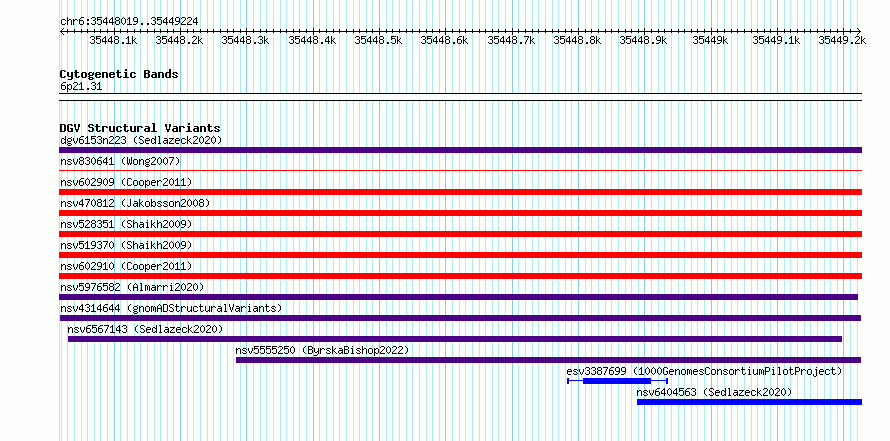Select the purple nsv5555250 variant bar
The width and height of the screenshot is (890, 441).
coord(548,360)
